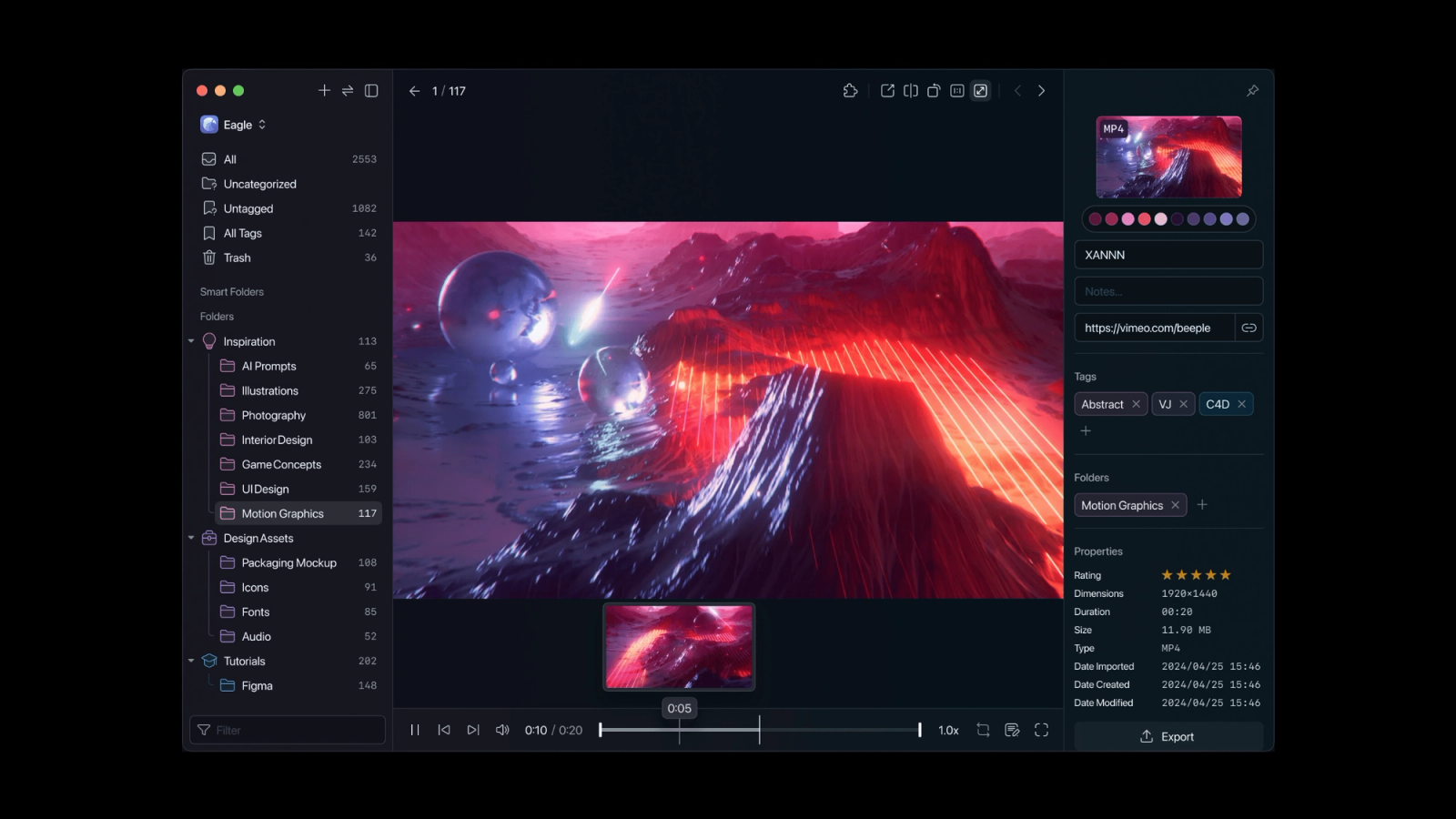Add a new item with plus icon
Screen dimensions: 1456x819
coord(324,90)
